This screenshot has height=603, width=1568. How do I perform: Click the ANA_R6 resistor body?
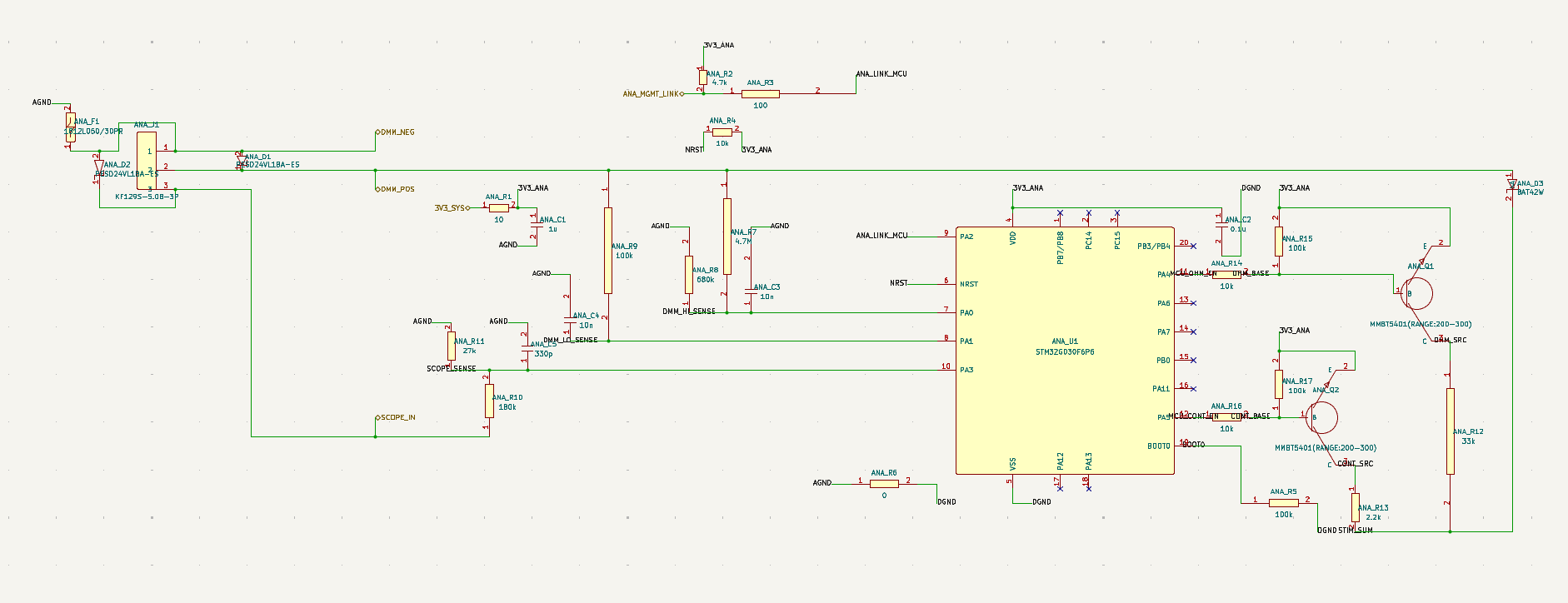pos(884,484)
